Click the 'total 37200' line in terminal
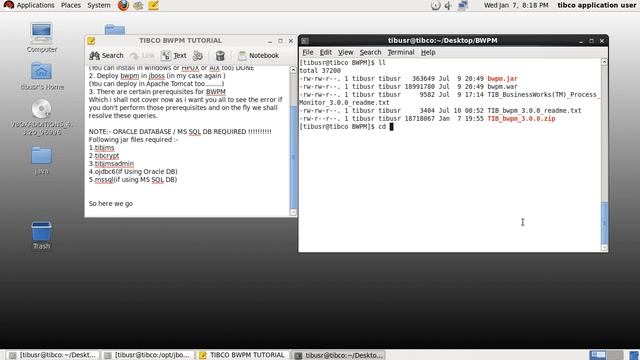 point(320,71)
